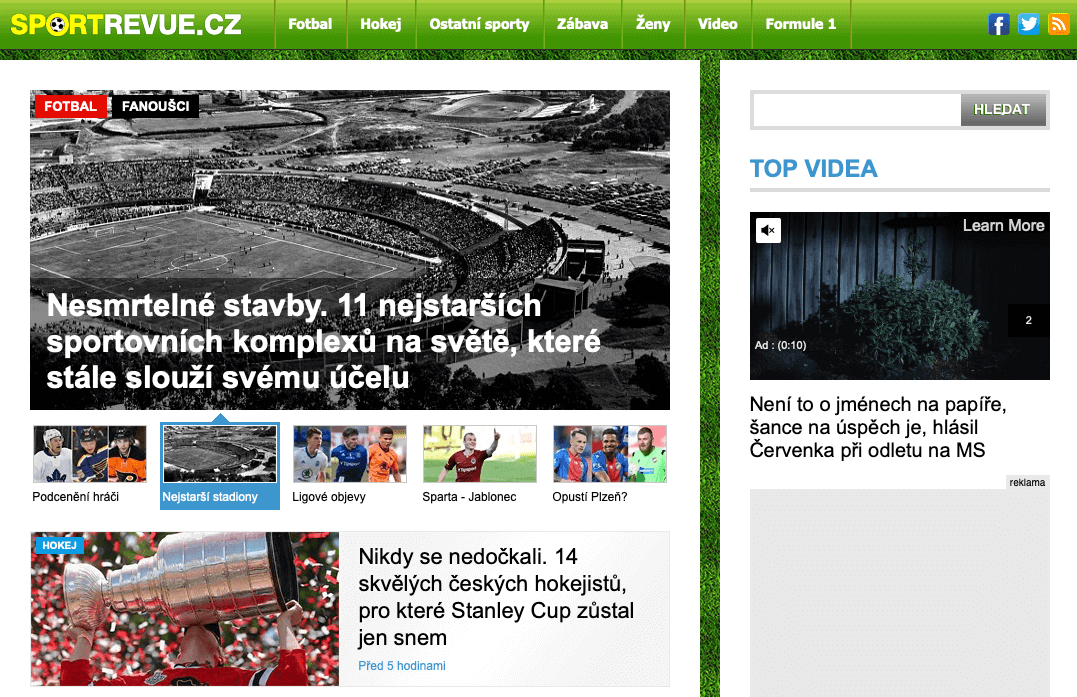
Task: Click the FANOUŠCI category tag
Action: click(155, 106)
